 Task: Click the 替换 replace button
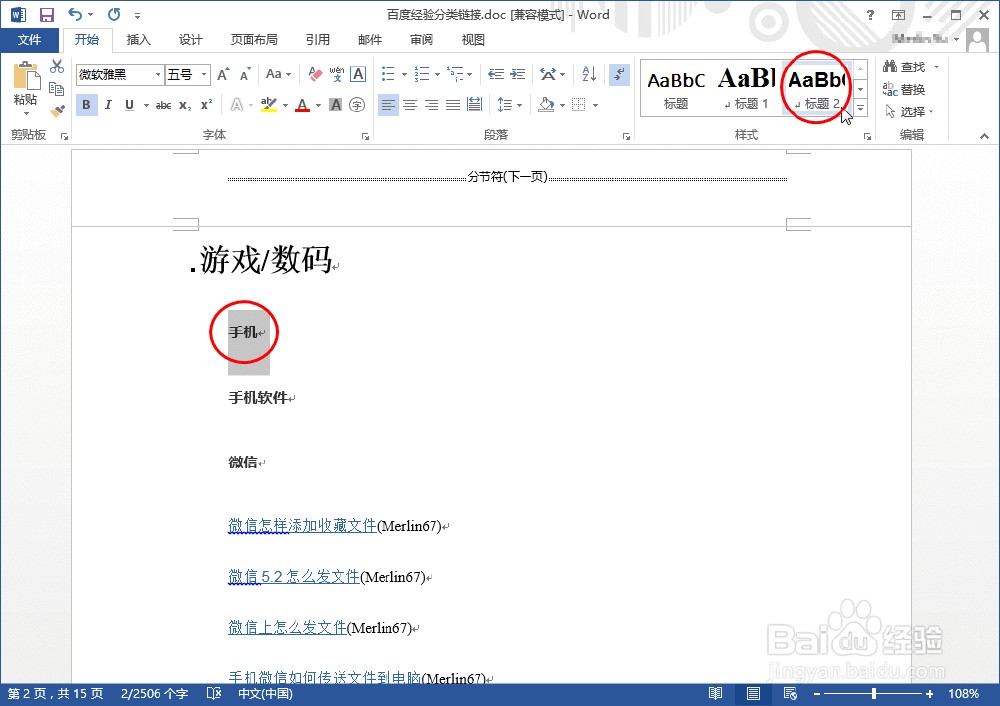tap(904, 89)
